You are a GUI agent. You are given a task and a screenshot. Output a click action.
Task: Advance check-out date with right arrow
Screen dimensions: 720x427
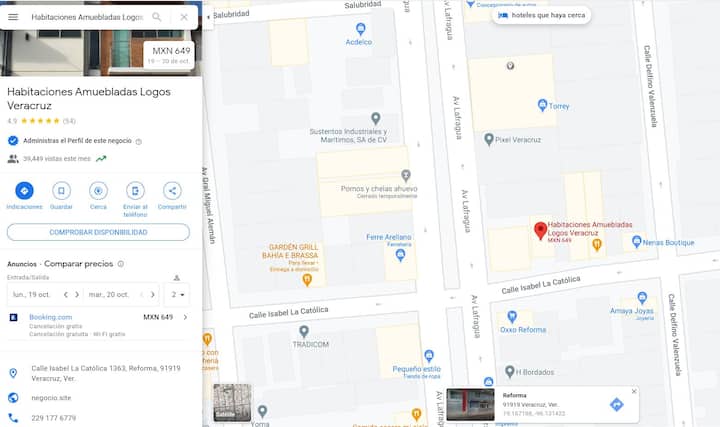point(152,295)
